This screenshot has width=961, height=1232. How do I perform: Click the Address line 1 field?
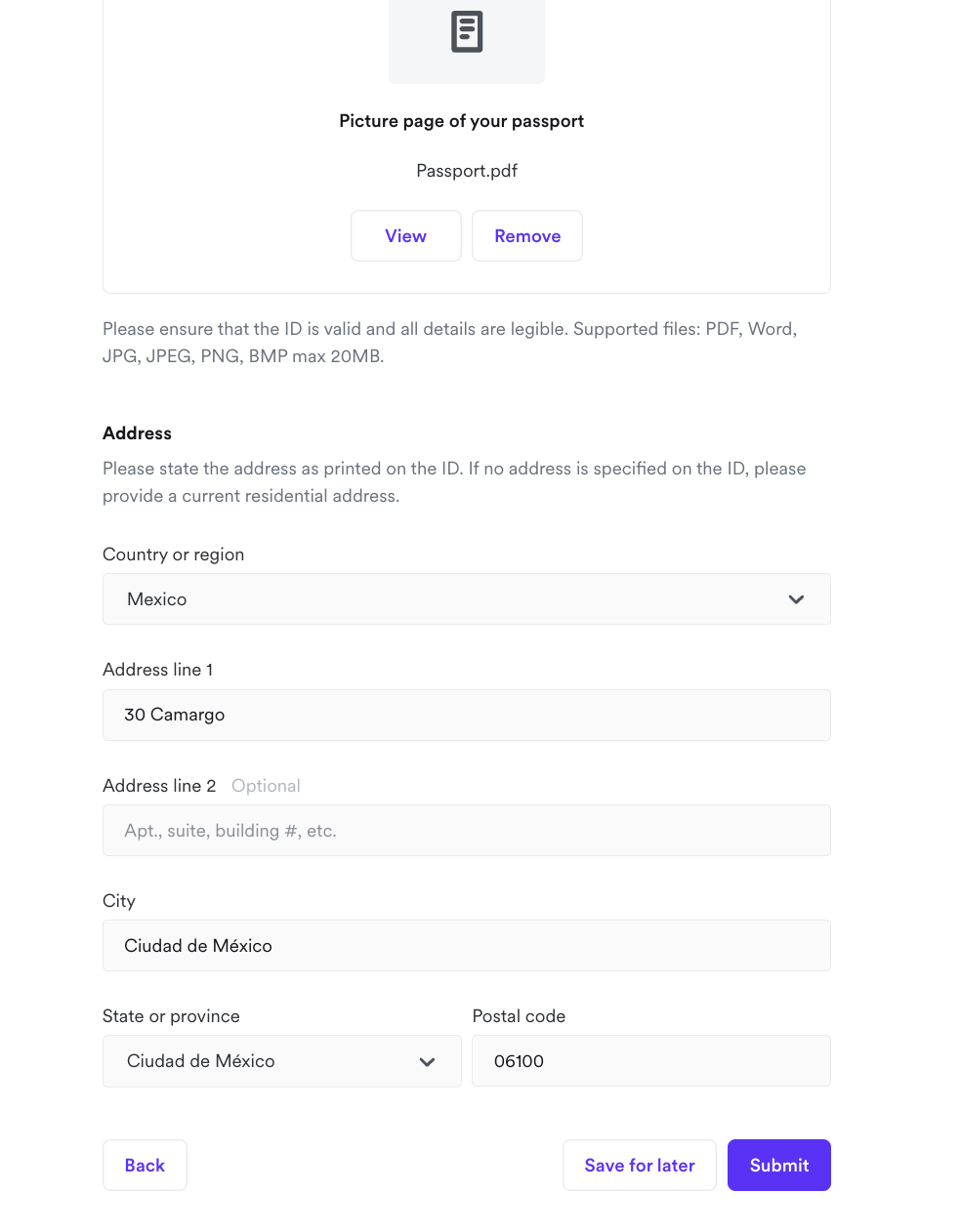pos(467,715)
